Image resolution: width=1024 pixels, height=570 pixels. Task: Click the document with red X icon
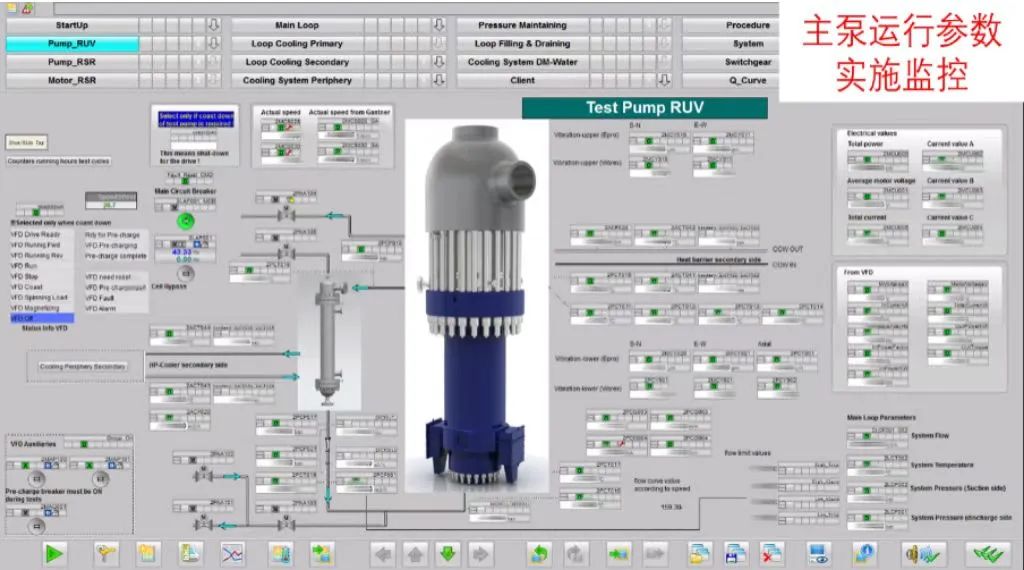coord(772,553)
